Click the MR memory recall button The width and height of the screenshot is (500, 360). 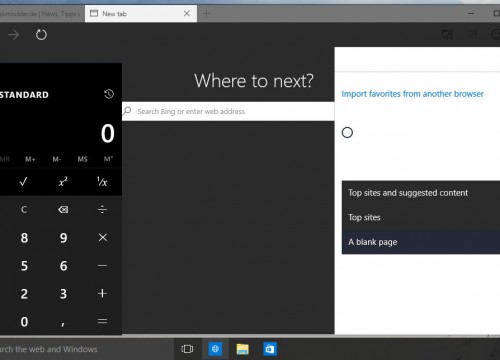[x=5, y=159]
